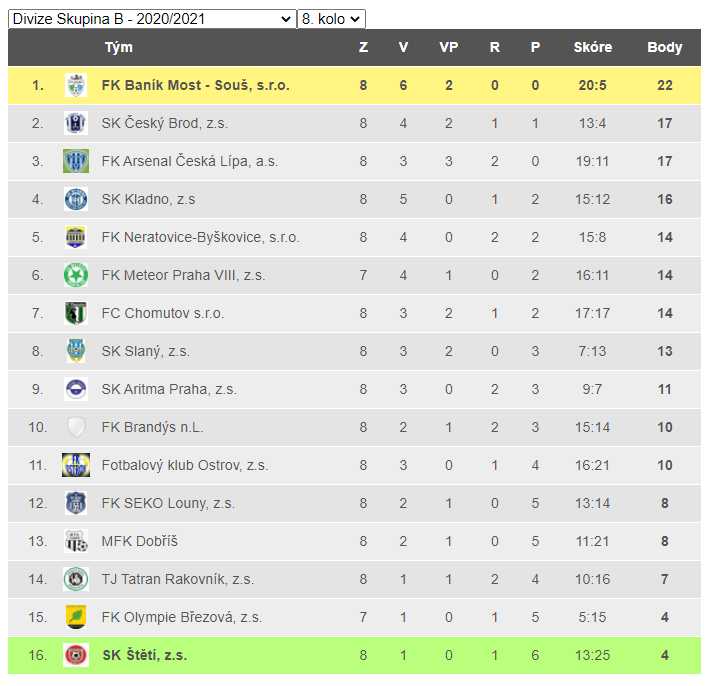717x686 pixels.
Task: Click FK Olympie Březová yellow logo
Action: [76, 617]
